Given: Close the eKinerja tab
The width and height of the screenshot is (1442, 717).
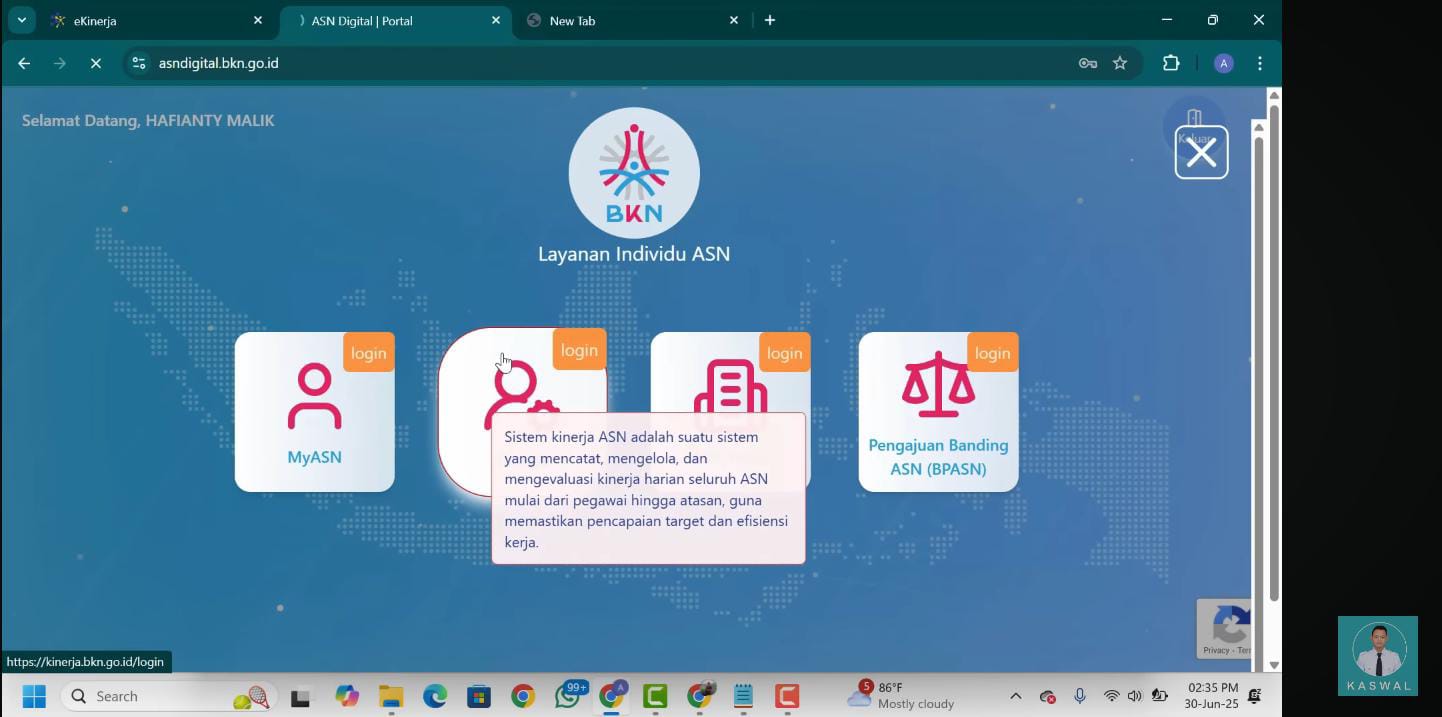Looking at the screenshot, I should [x=258, y=20].
